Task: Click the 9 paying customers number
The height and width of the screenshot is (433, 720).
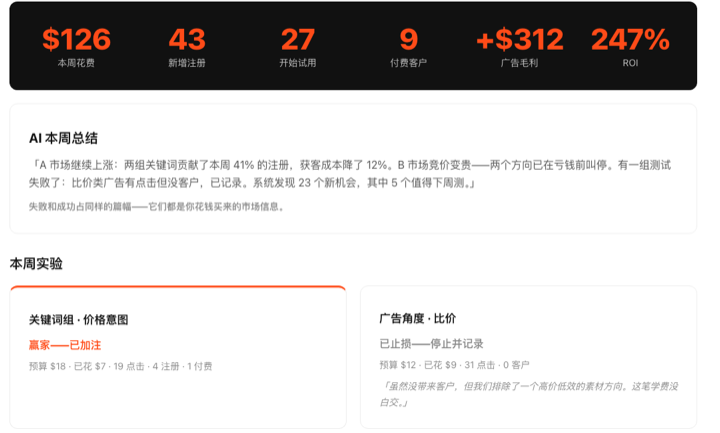Action: click(x=409, y=39)
